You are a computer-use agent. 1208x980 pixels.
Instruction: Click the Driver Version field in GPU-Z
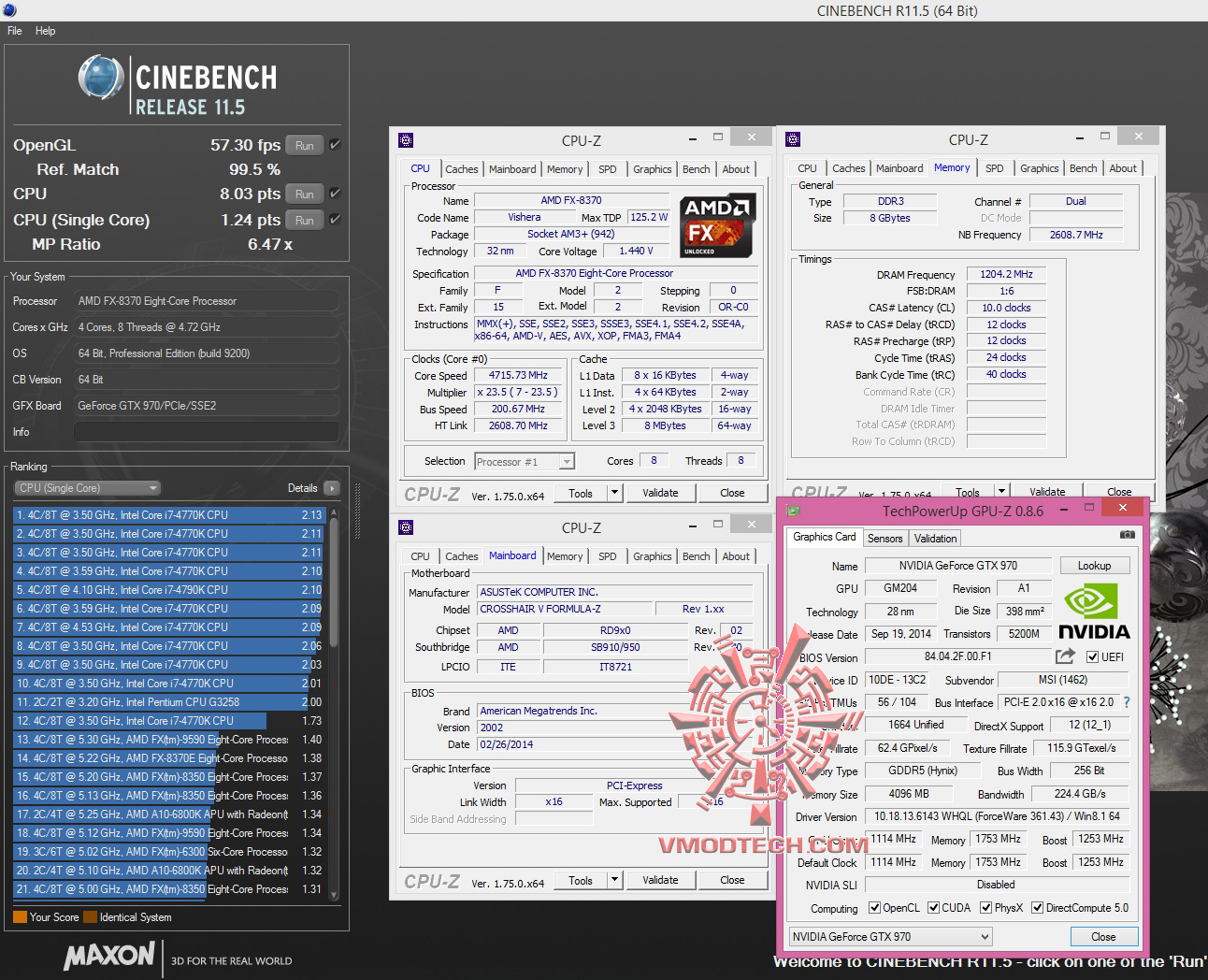[x=997, y=816]
